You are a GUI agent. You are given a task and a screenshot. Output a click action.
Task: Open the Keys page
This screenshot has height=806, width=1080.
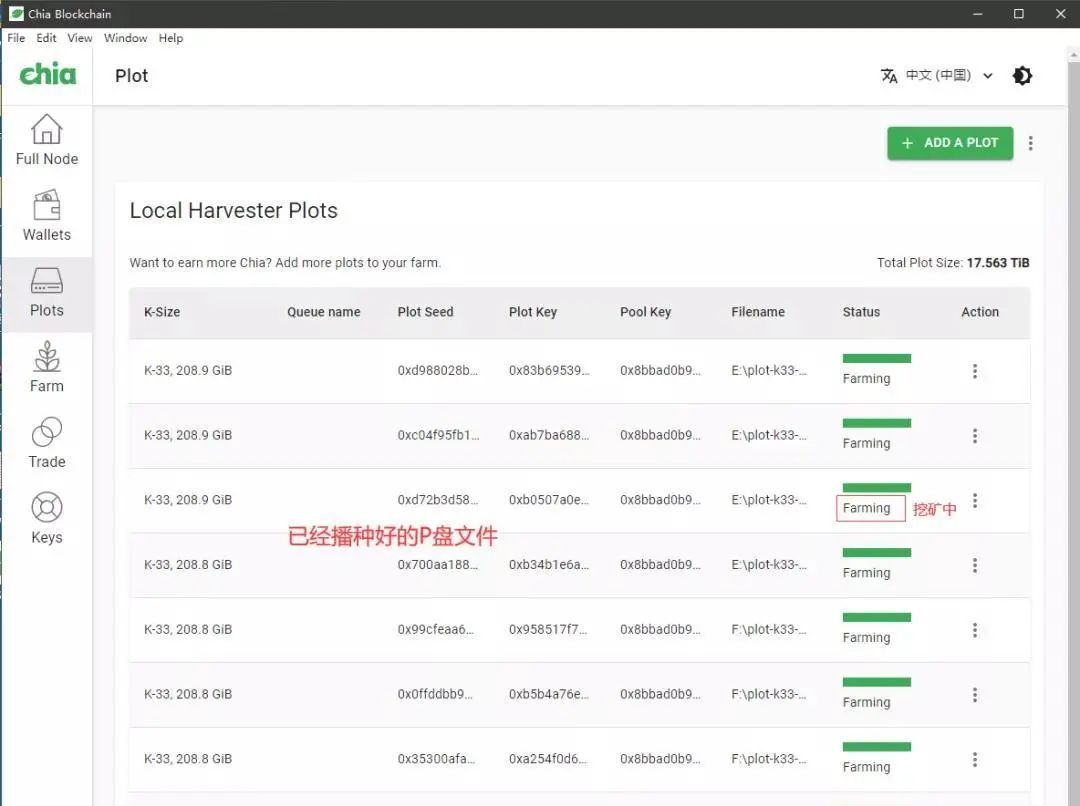[47, 519]
